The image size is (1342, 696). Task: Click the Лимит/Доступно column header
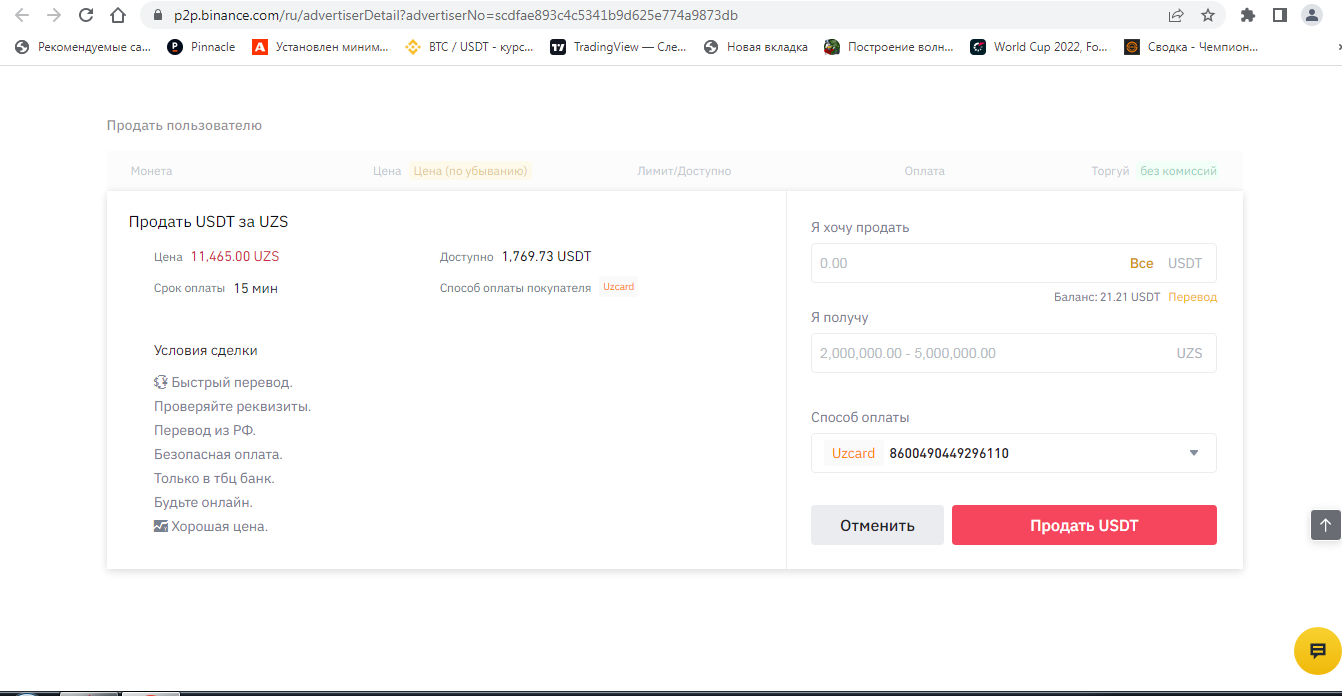click(684, 171)
